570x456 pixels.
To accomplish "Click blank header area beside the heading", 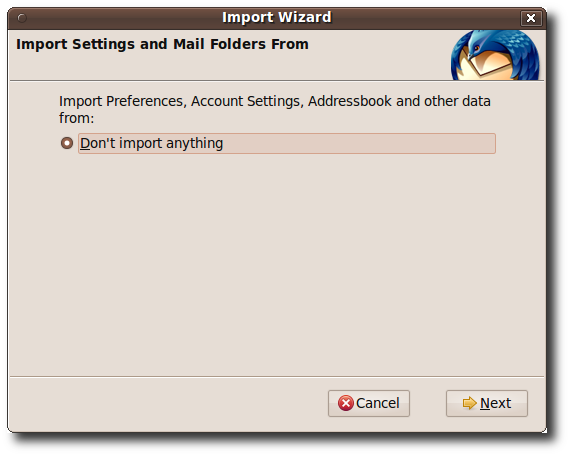I will 378,55.
